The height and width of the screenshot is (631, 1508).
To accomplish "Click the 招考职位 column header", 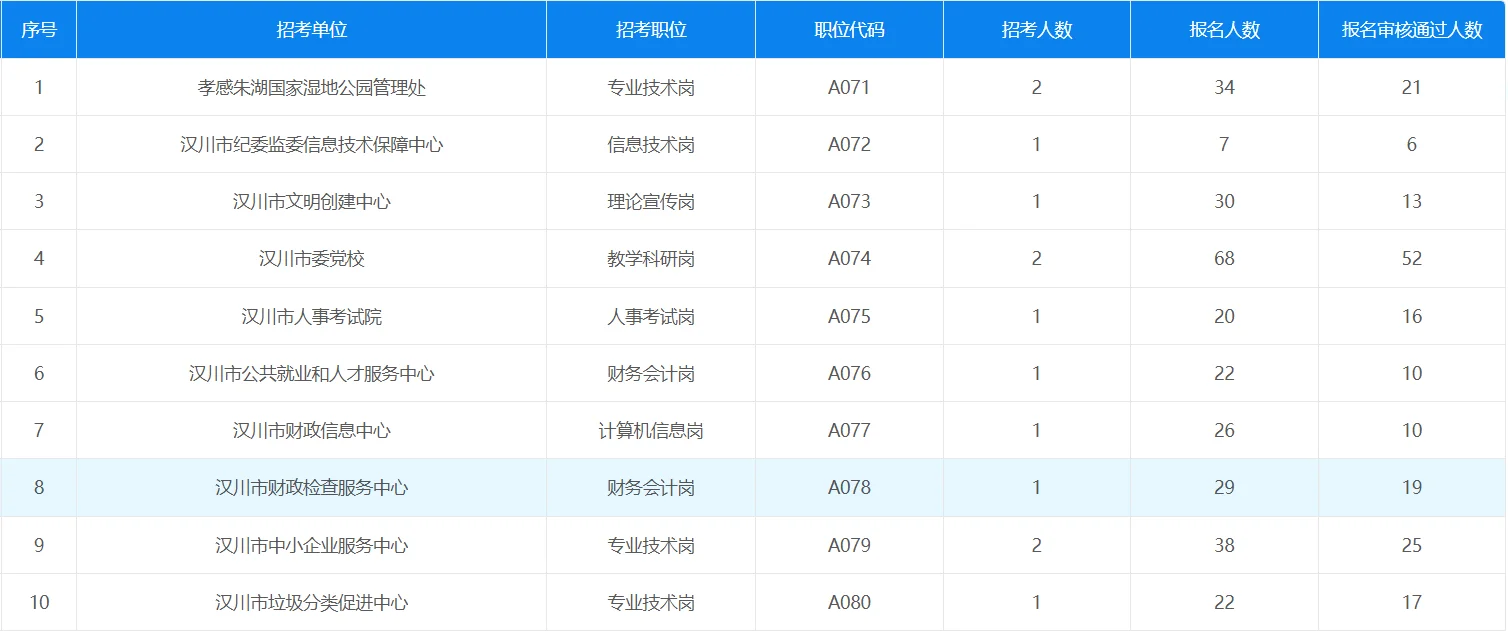I will coord(651,29).
